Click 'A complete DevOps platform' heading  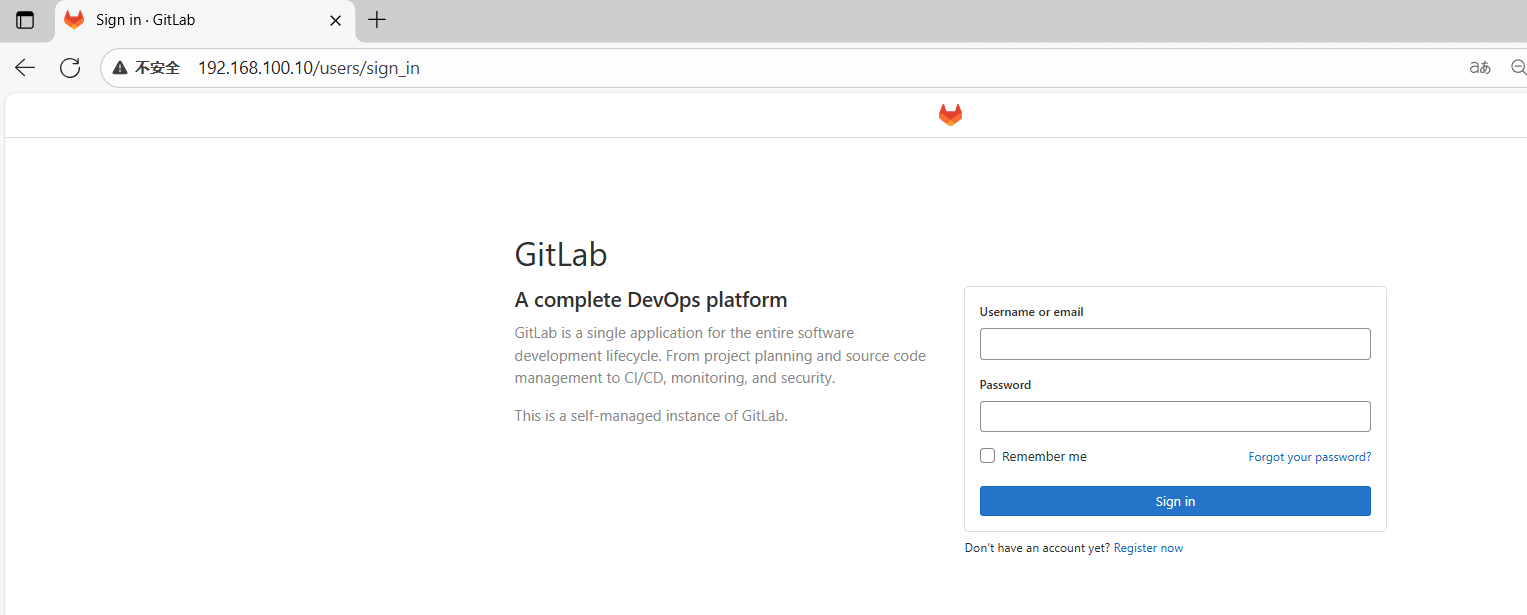click(x=651, y=300)
